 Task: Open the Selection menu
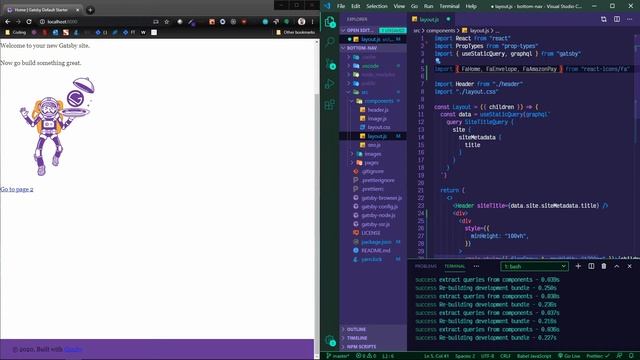click(376, 6)
